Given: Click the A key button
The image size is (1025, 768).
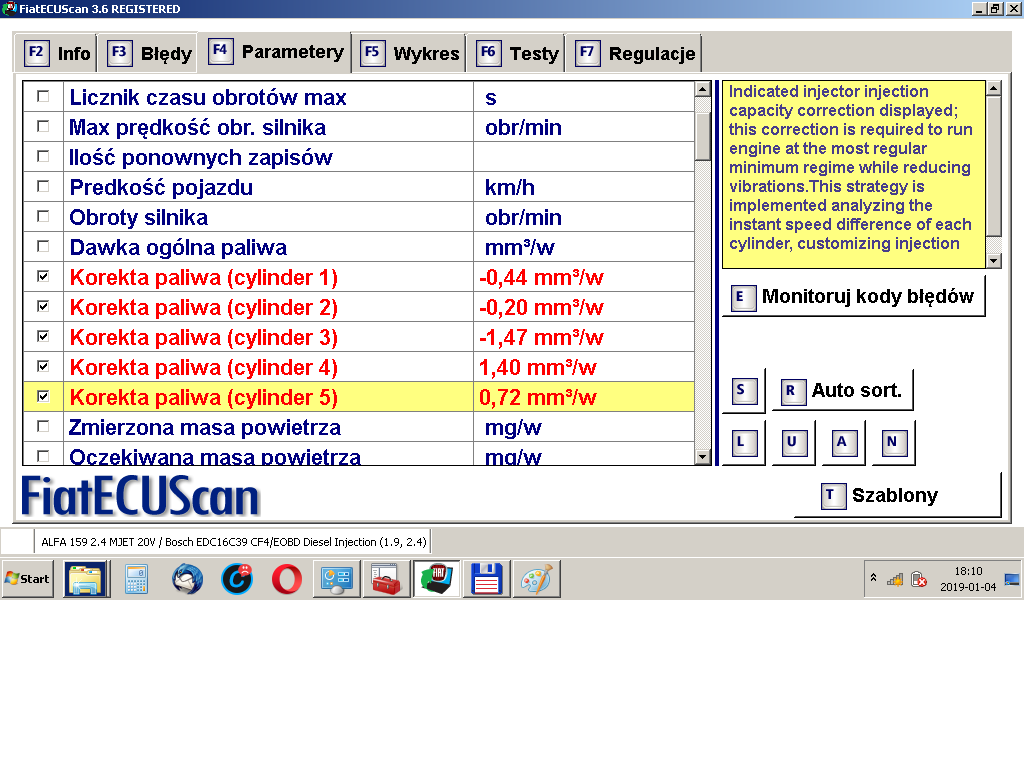Looking at the screenshot, I should [x=843, y=442].
